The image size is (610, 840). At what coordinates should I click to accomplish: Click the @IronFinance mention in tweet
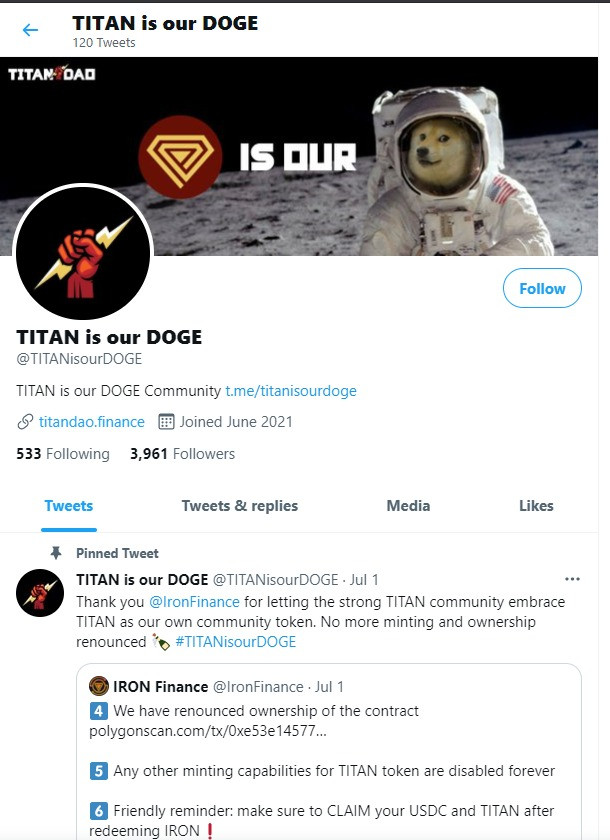[194, 602]
